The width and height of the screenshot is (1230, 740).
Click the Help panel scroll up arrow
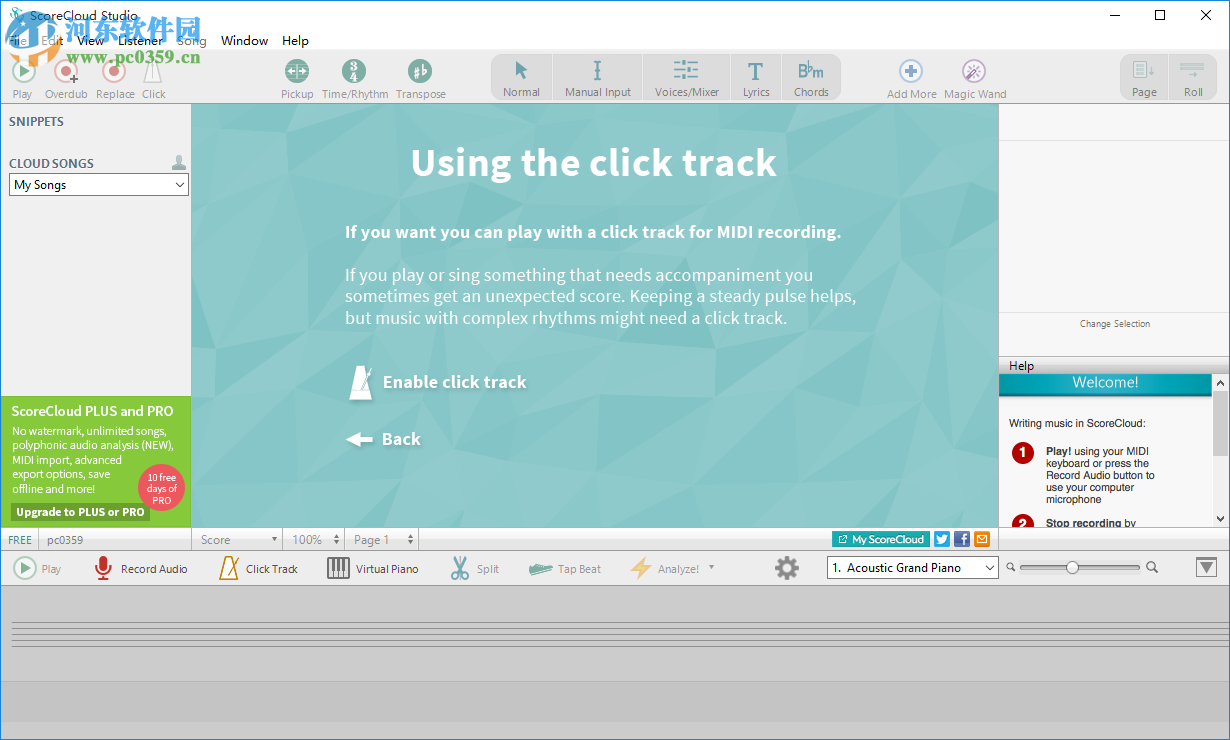tap(1221, 382)
